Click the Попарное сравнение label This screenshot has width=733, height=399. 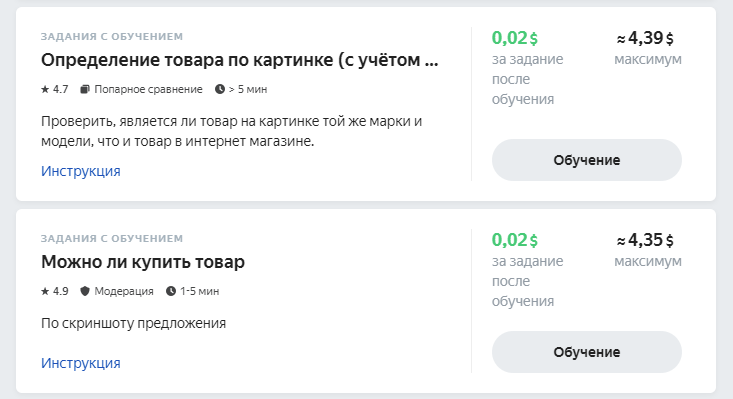point(148,89)
